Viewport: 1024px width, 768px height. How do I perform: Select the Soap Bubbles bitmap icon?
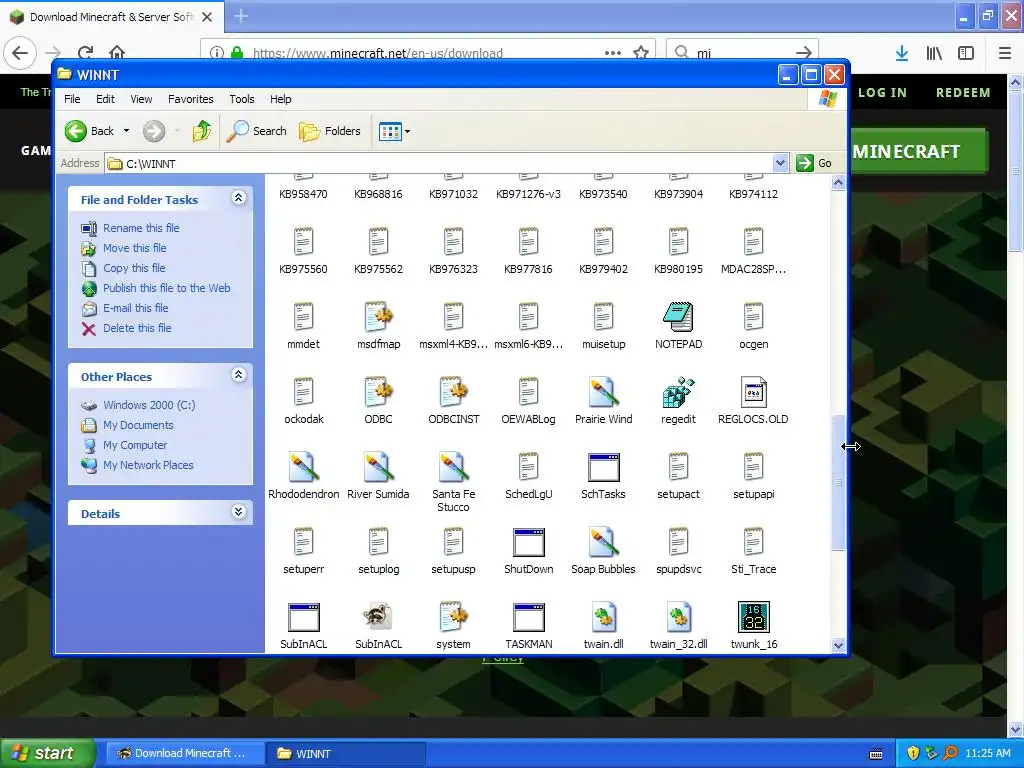coord(603,542)
